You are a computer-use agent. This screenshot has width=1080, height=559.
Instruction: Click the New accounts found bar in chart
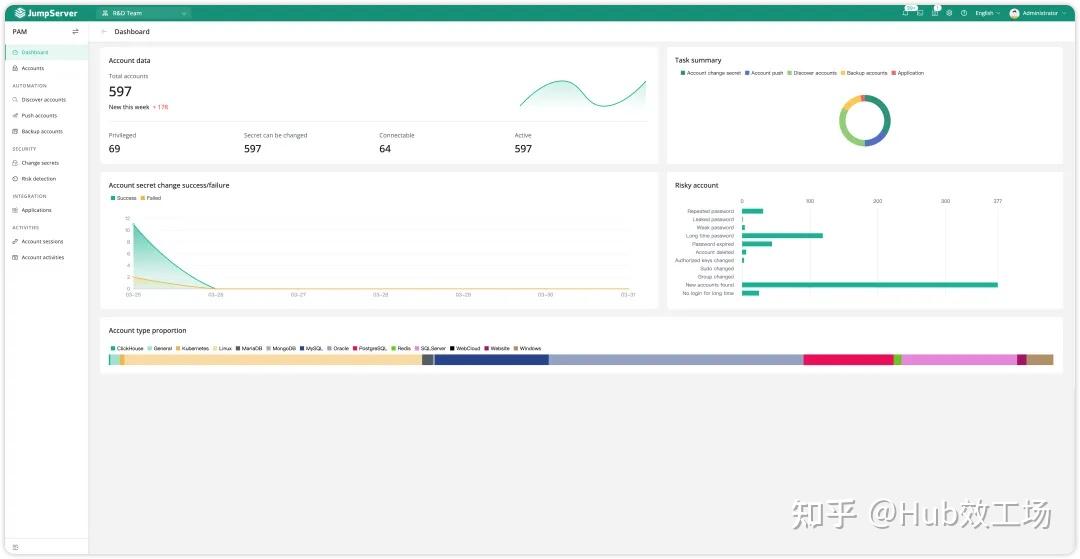(869, 285)
